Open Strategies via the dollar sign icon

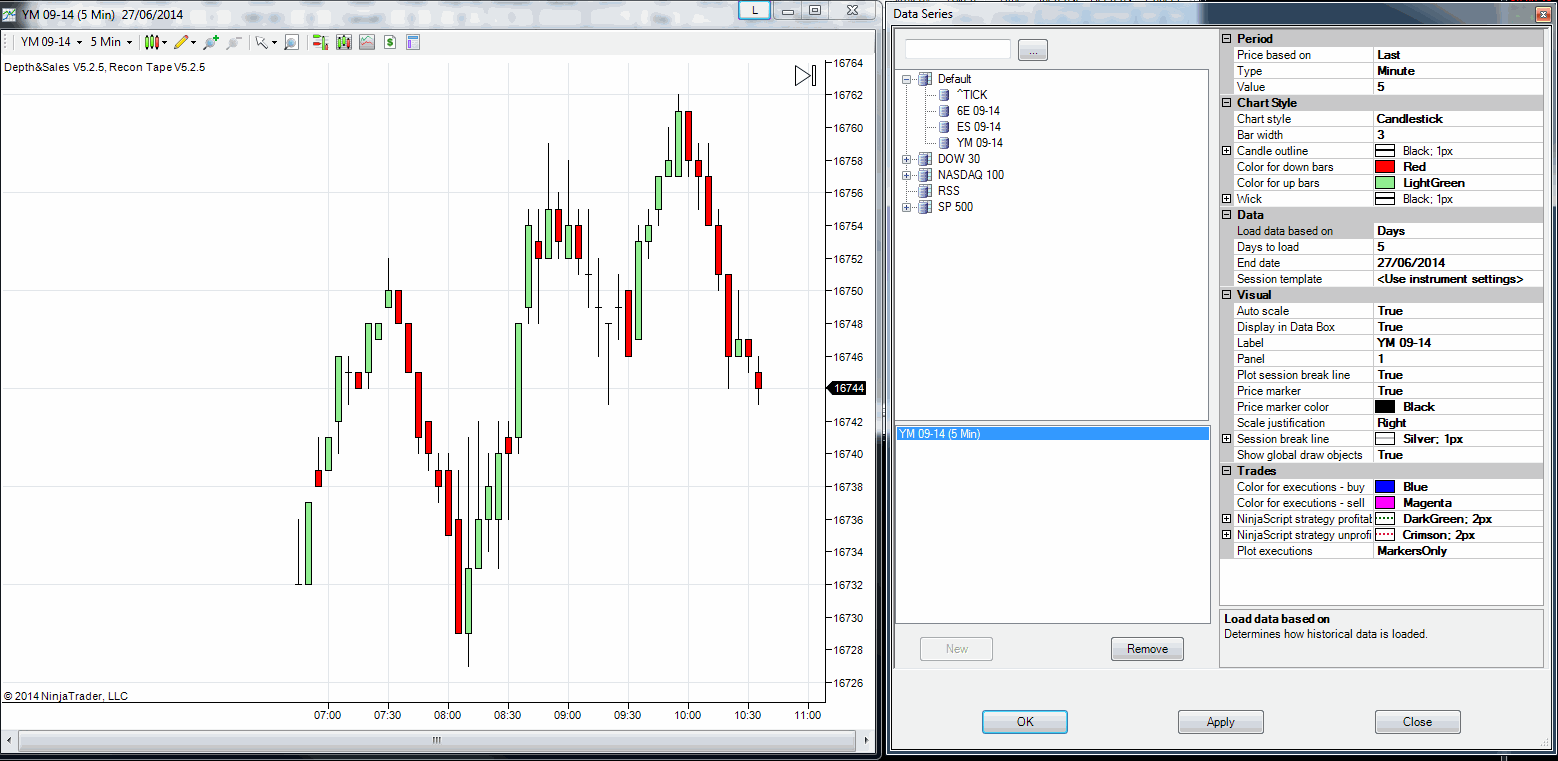pos(390,42)
